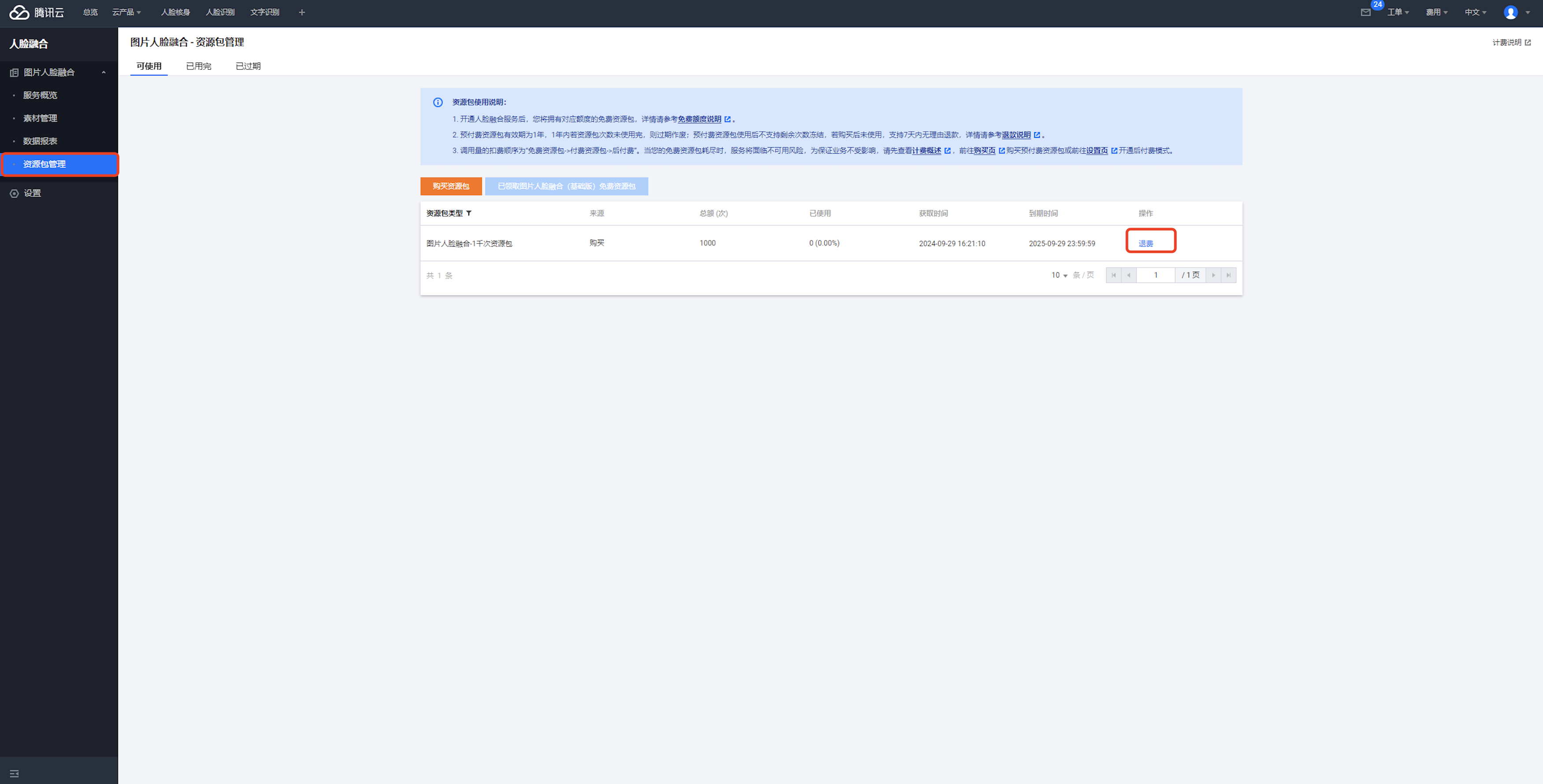Open 素材管理 in the sidebar

coord(40,118)
